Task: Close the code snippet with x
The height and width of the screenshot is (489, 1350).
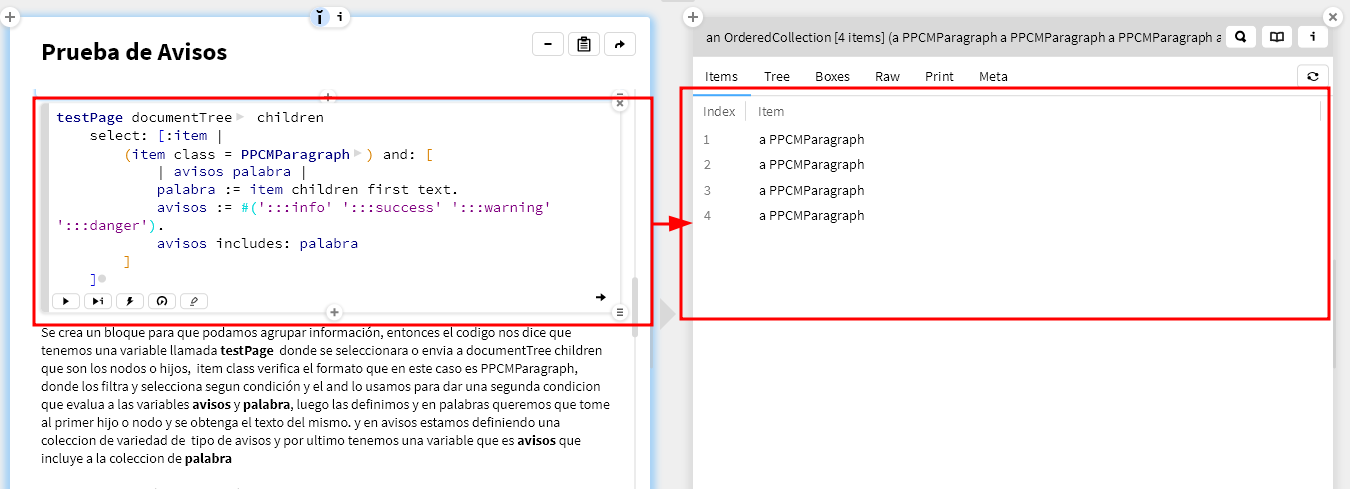Action: [x=620, y=103]
